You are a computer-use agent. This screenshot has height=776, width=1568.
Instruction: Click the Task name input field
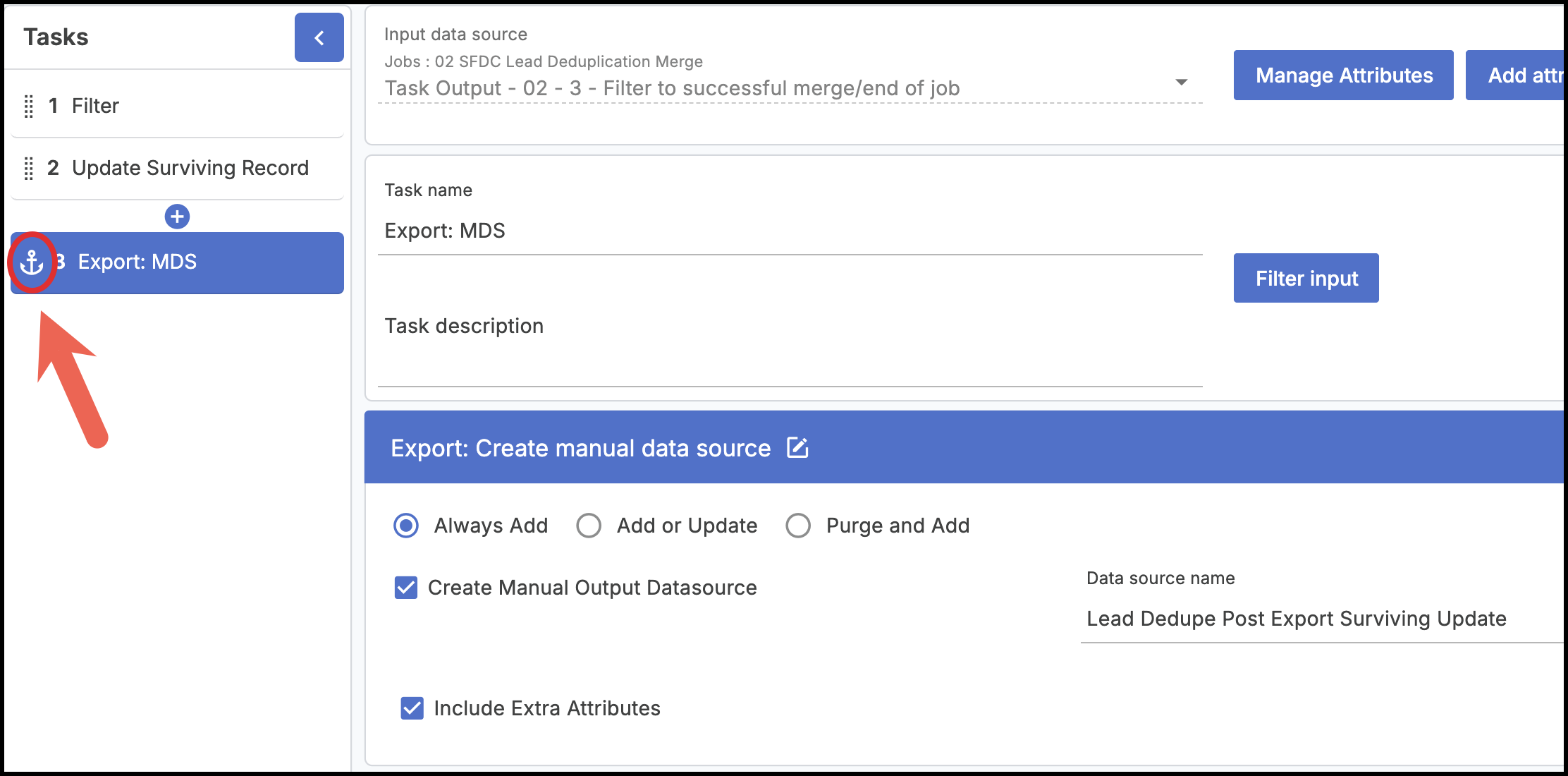click(790, 231)
